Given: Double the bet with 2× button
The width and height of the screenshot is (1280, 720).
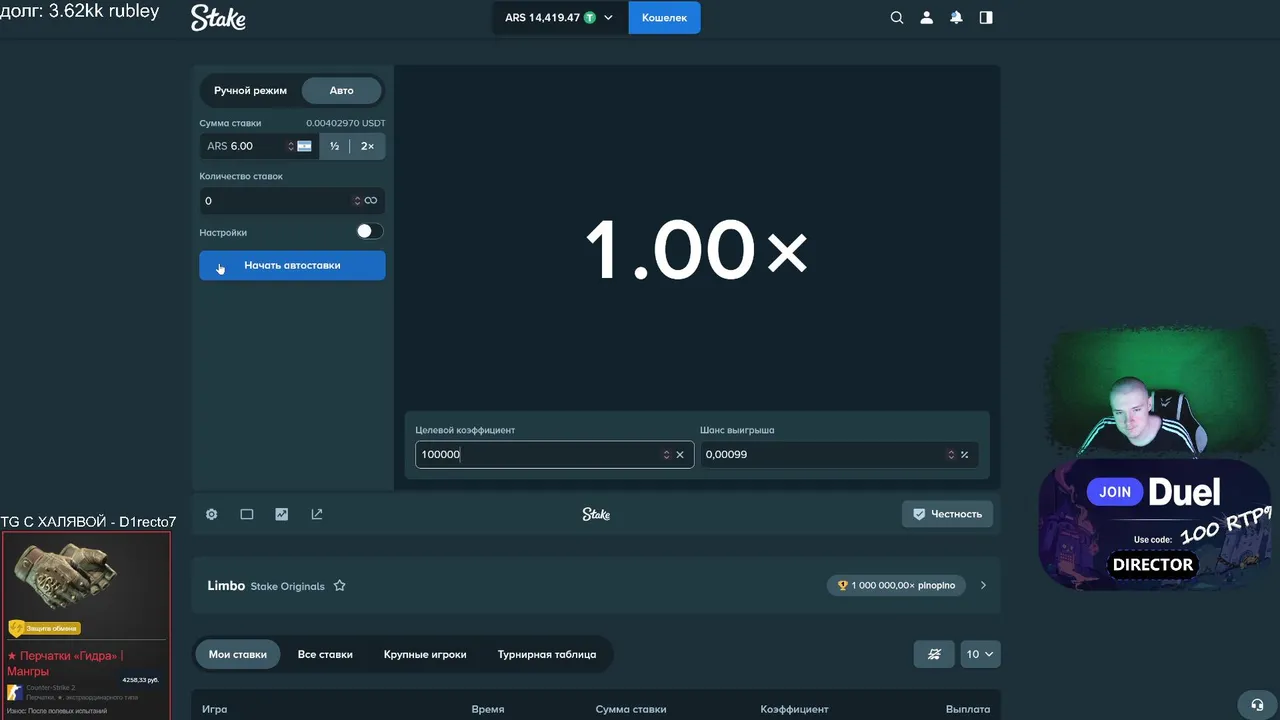Looking at the screenshot, I should pyautogui.click(x=367, y=146).
